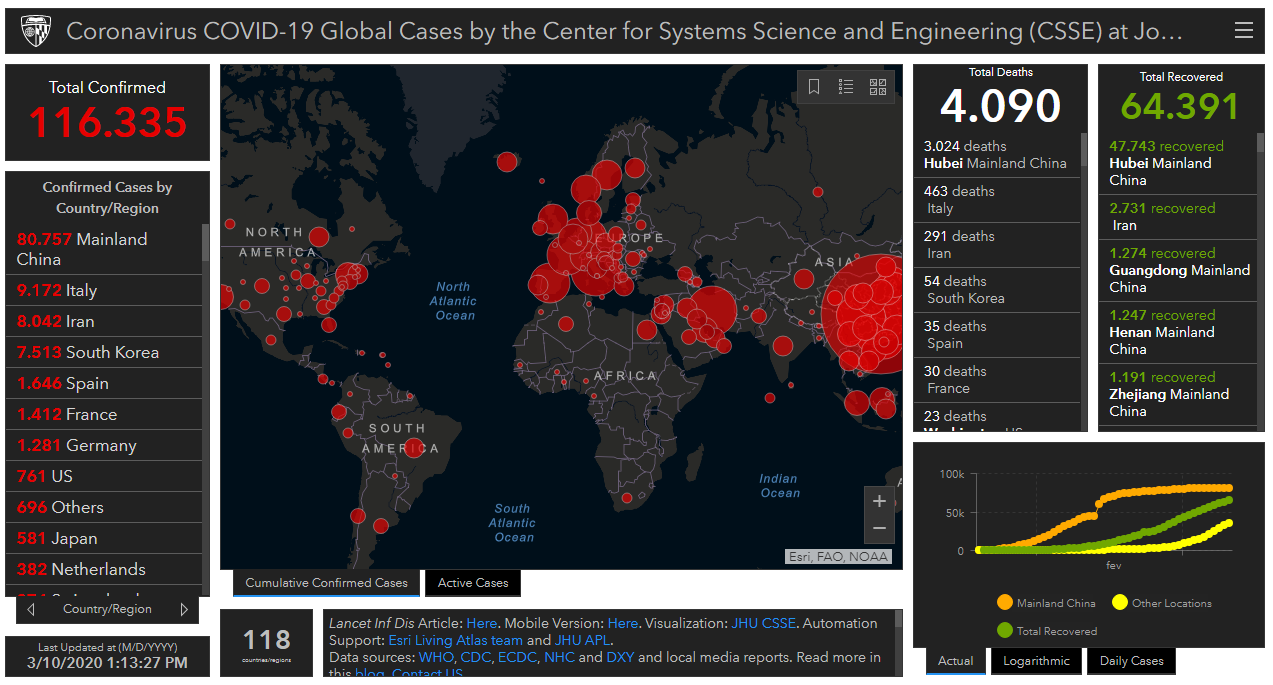Switch chart to the Logarithmic tab
The height and width of the screenshot is (685, 1273).
[1037, 661]
